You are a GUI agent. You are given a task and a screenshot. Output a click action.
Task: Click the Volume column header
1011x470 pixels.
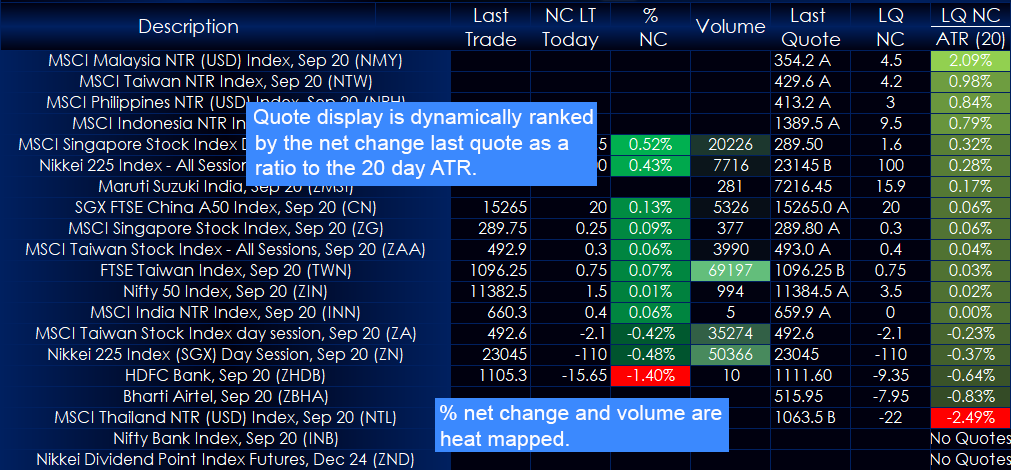point(731,26)
